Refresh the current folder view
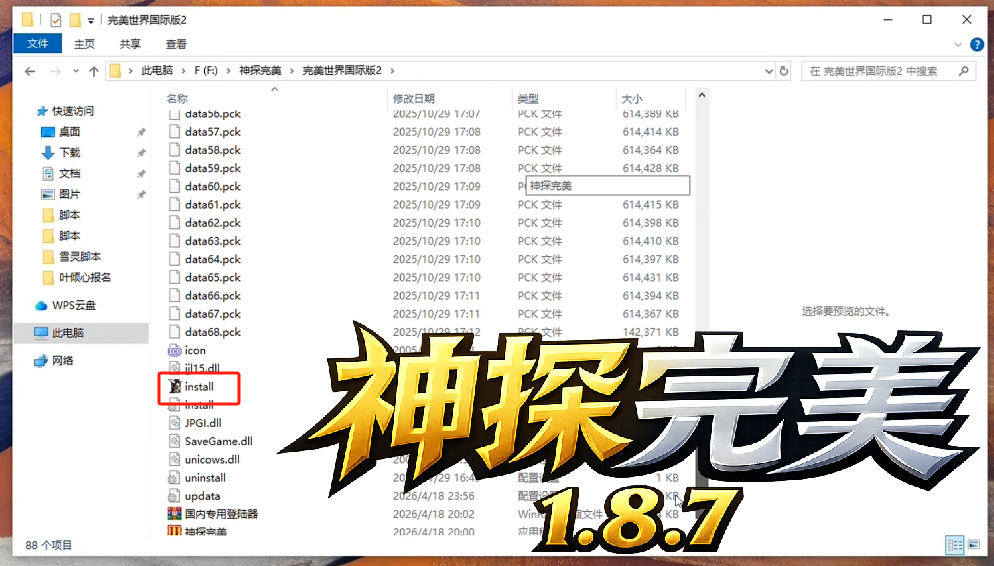 point(786,71)
